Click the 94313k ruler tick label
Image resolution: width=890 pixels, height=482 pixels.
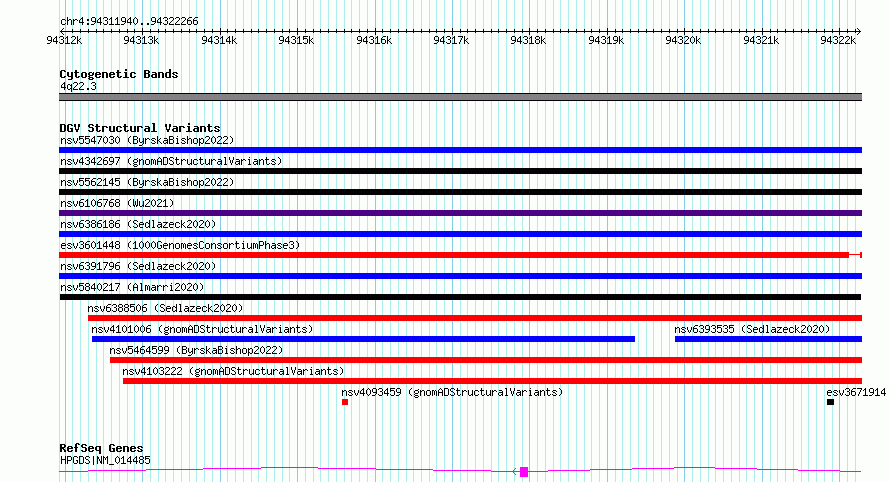click(141, 40)
